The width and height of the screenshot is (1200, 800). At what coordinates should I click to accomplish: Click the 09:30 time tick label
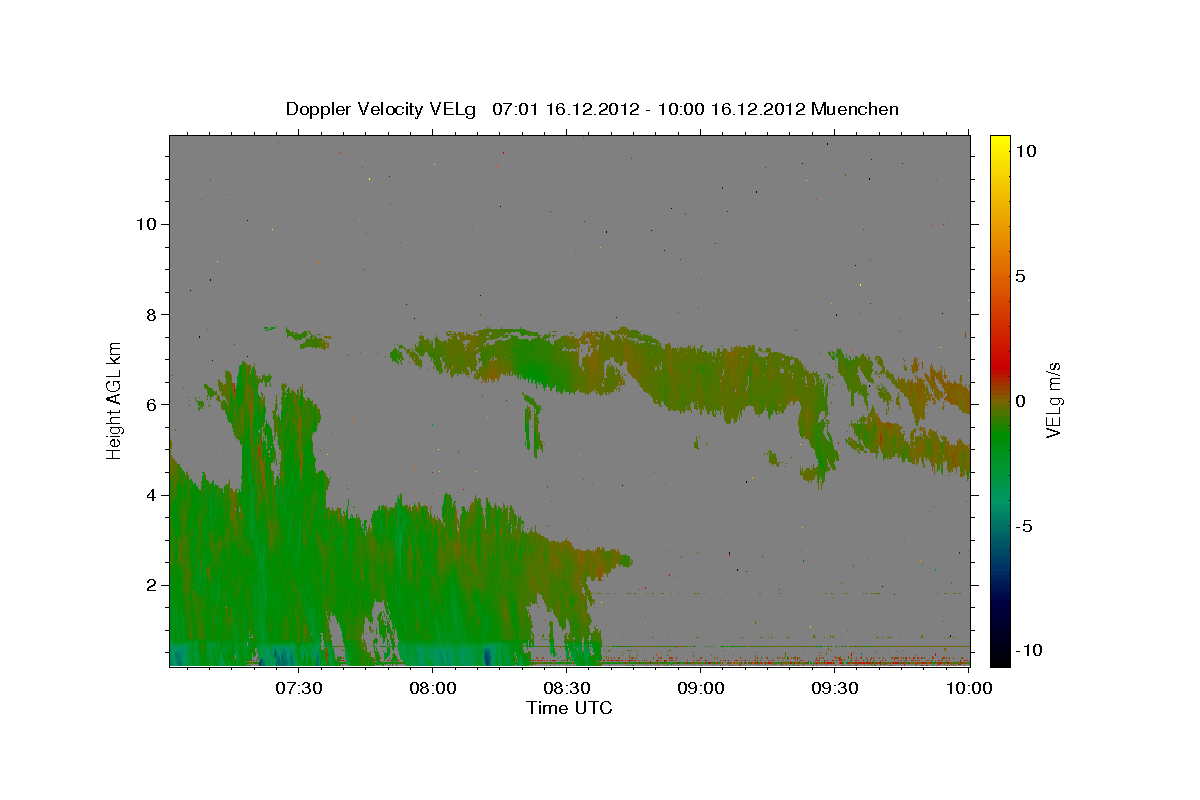coord(835,688)
